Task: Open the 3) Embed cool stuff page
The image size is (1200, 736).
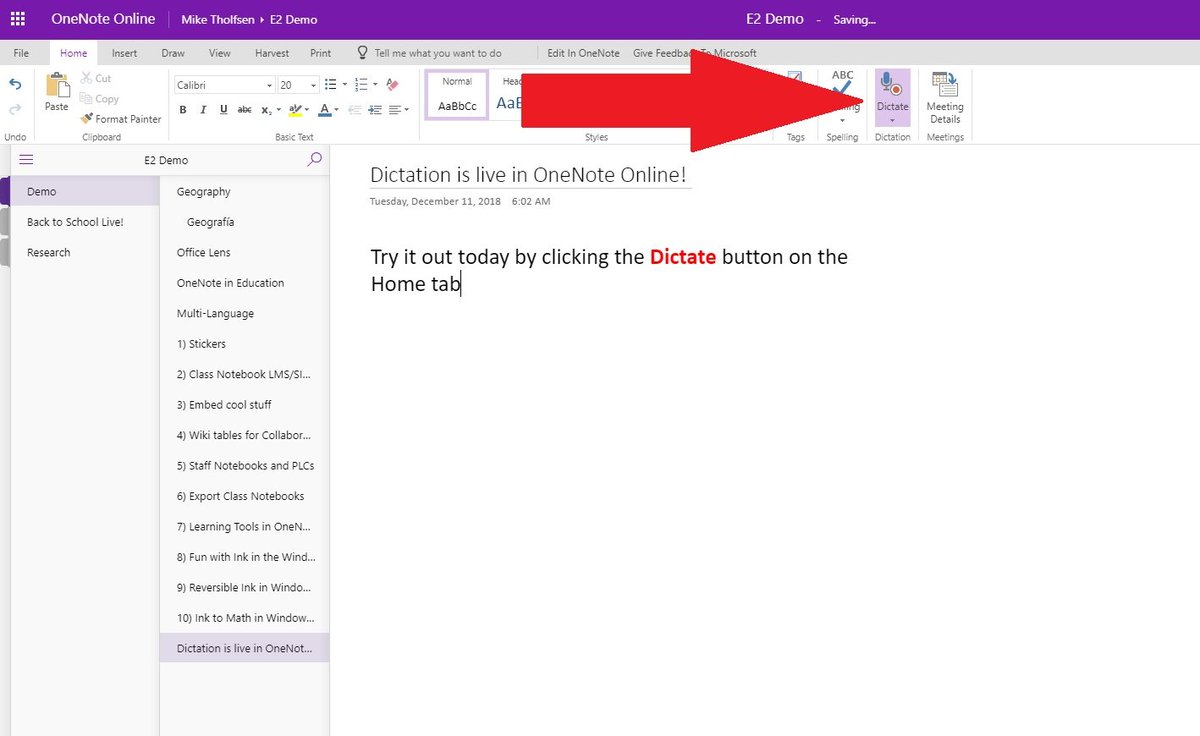Action: coord(244,405)
